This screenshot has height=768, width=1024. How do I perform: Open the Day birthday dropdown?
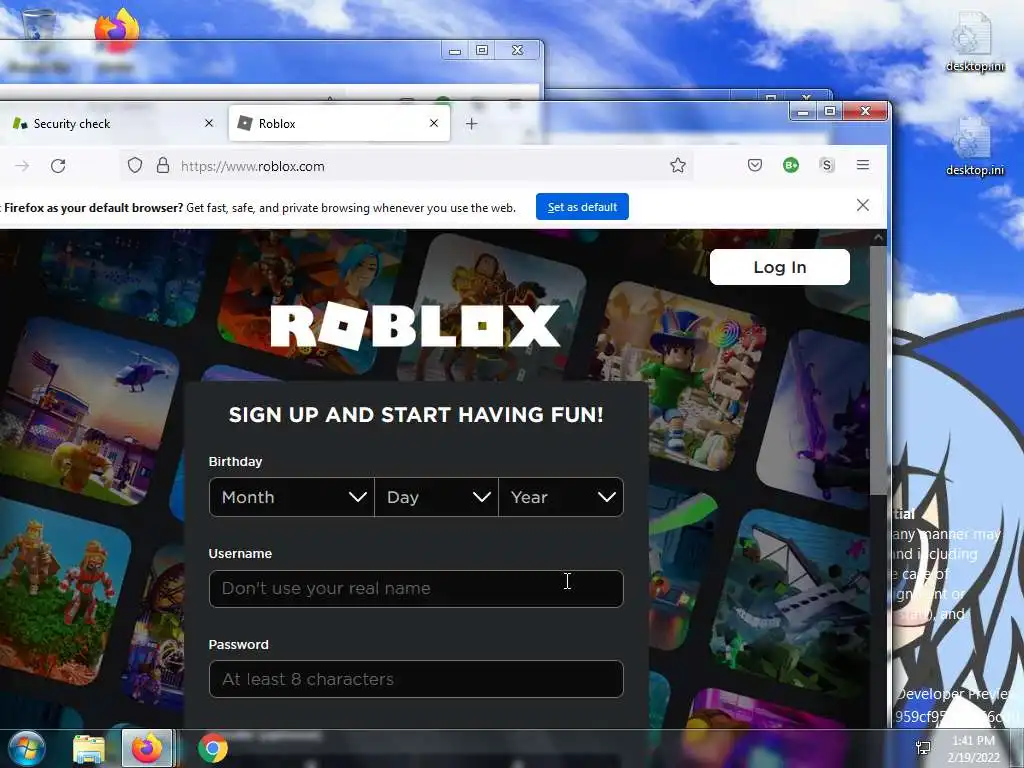click(436, 498)
